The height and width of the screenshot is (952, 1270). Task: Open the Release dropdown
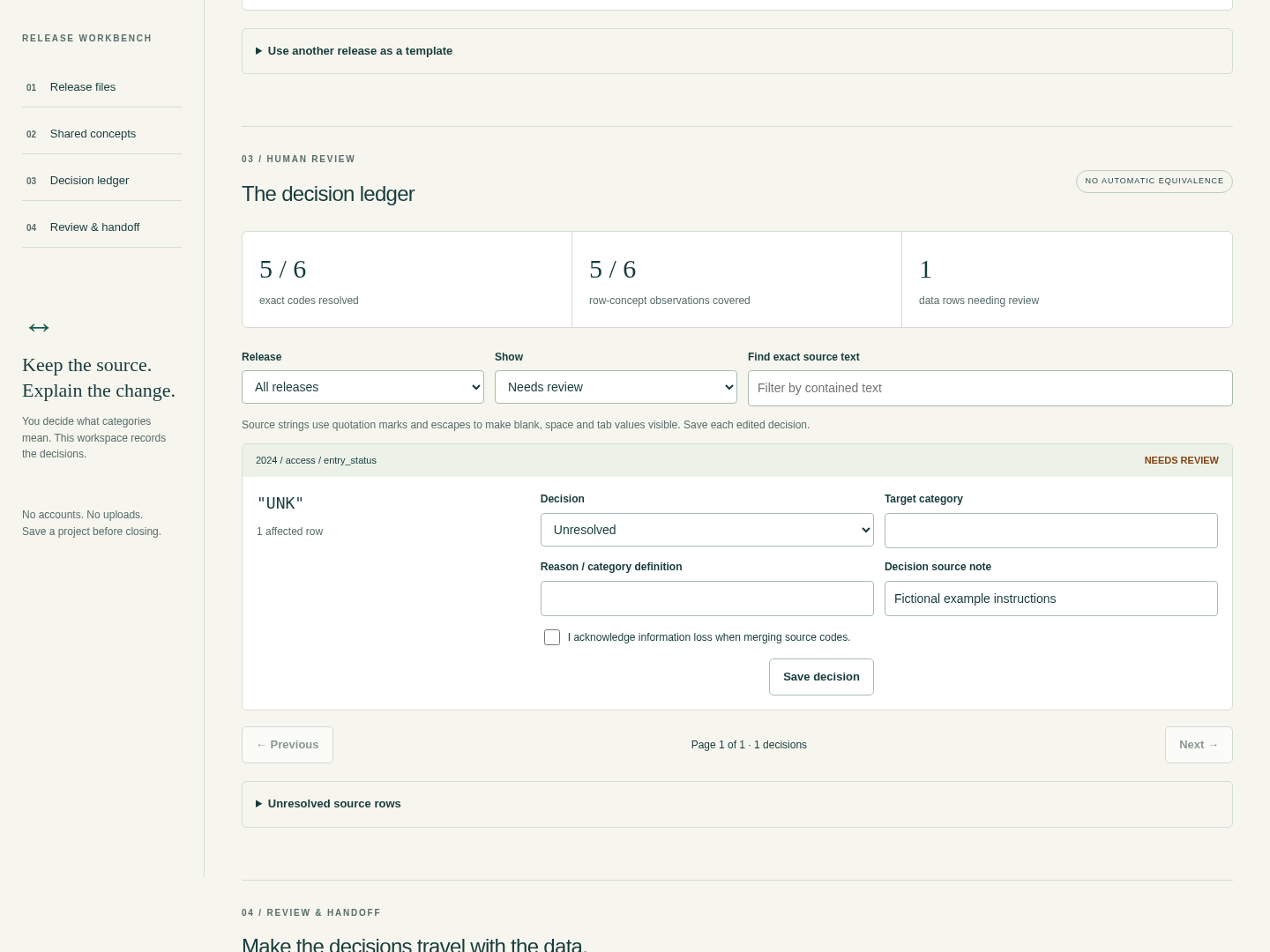362,387
